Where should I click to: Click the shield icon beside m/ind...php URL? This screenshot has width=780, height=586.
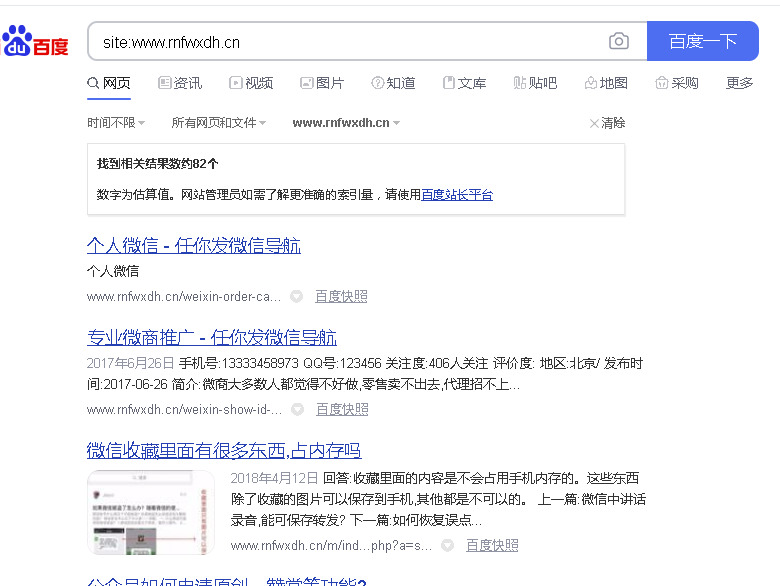click(448, 546)
